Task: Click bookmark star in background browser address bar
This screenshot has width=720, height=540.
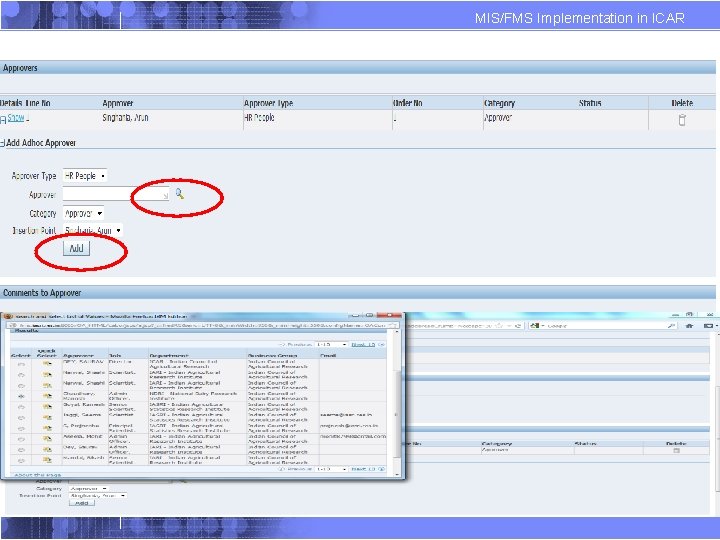Action: click(500, 326)
